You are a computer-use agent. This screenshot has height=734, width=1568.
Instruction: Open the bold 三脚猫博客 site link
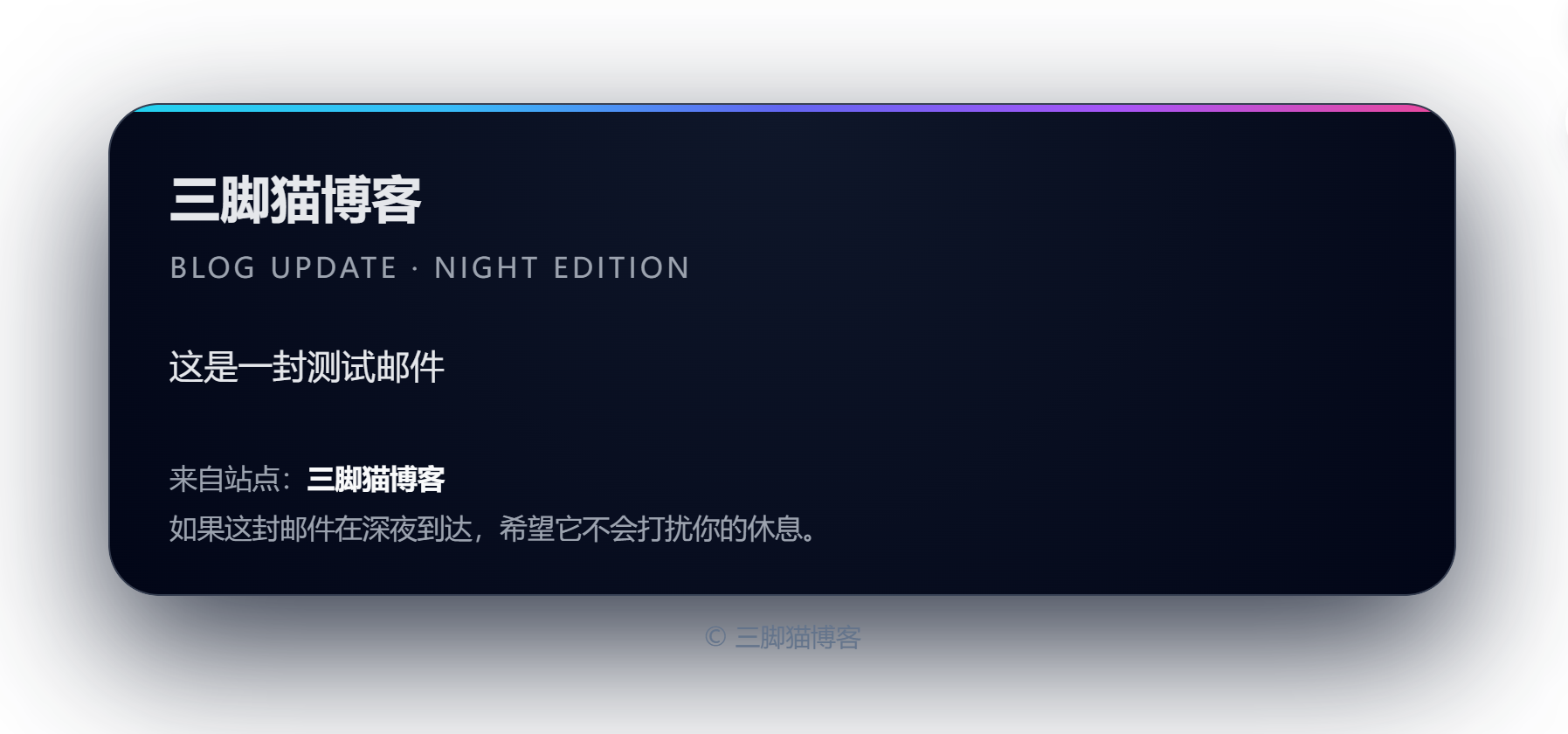click(x=376, y=479)
